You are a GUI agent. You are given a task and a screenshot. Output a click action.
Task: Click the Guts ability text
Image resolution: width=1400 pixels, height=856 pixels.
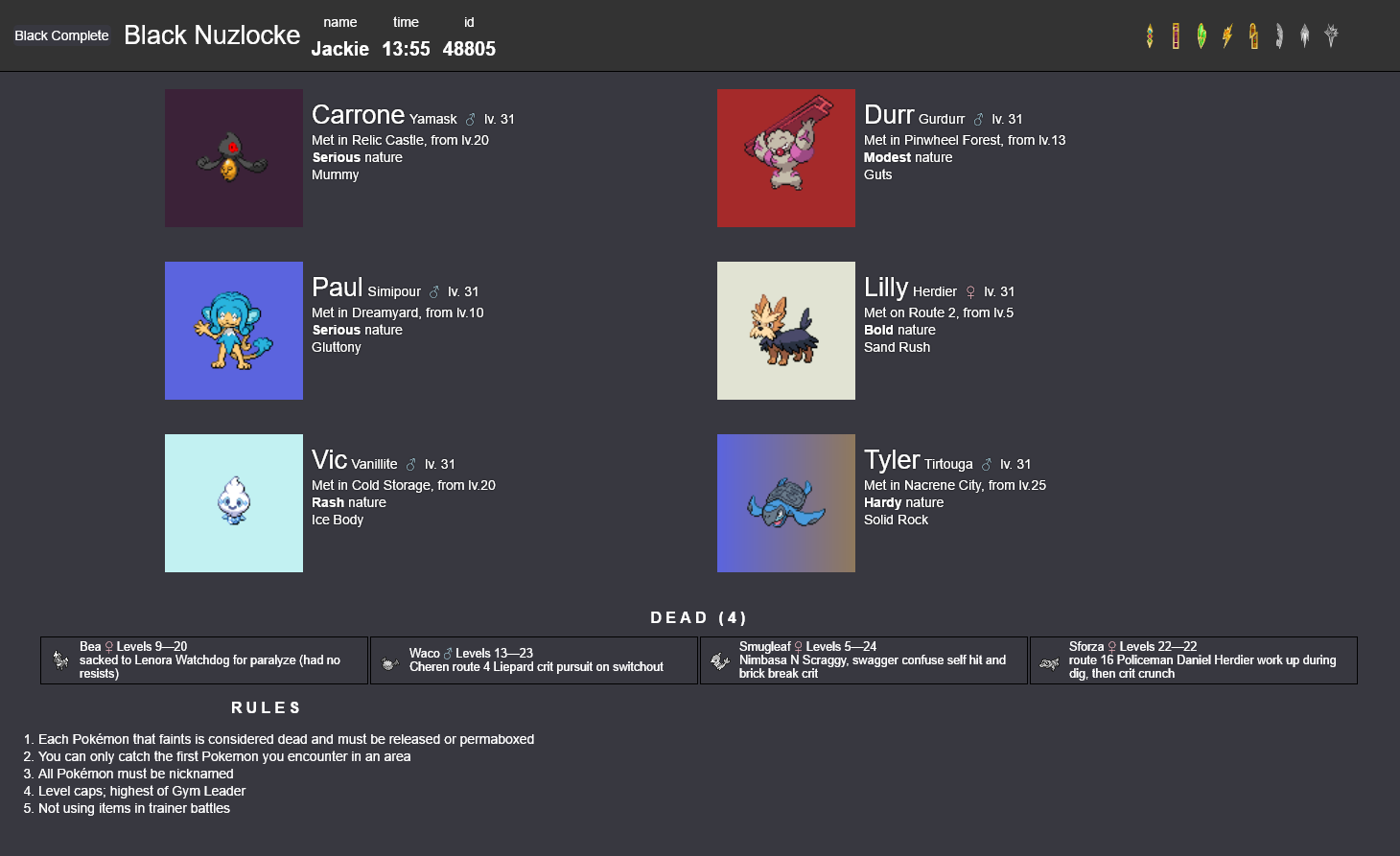click(x=878, y=174)
